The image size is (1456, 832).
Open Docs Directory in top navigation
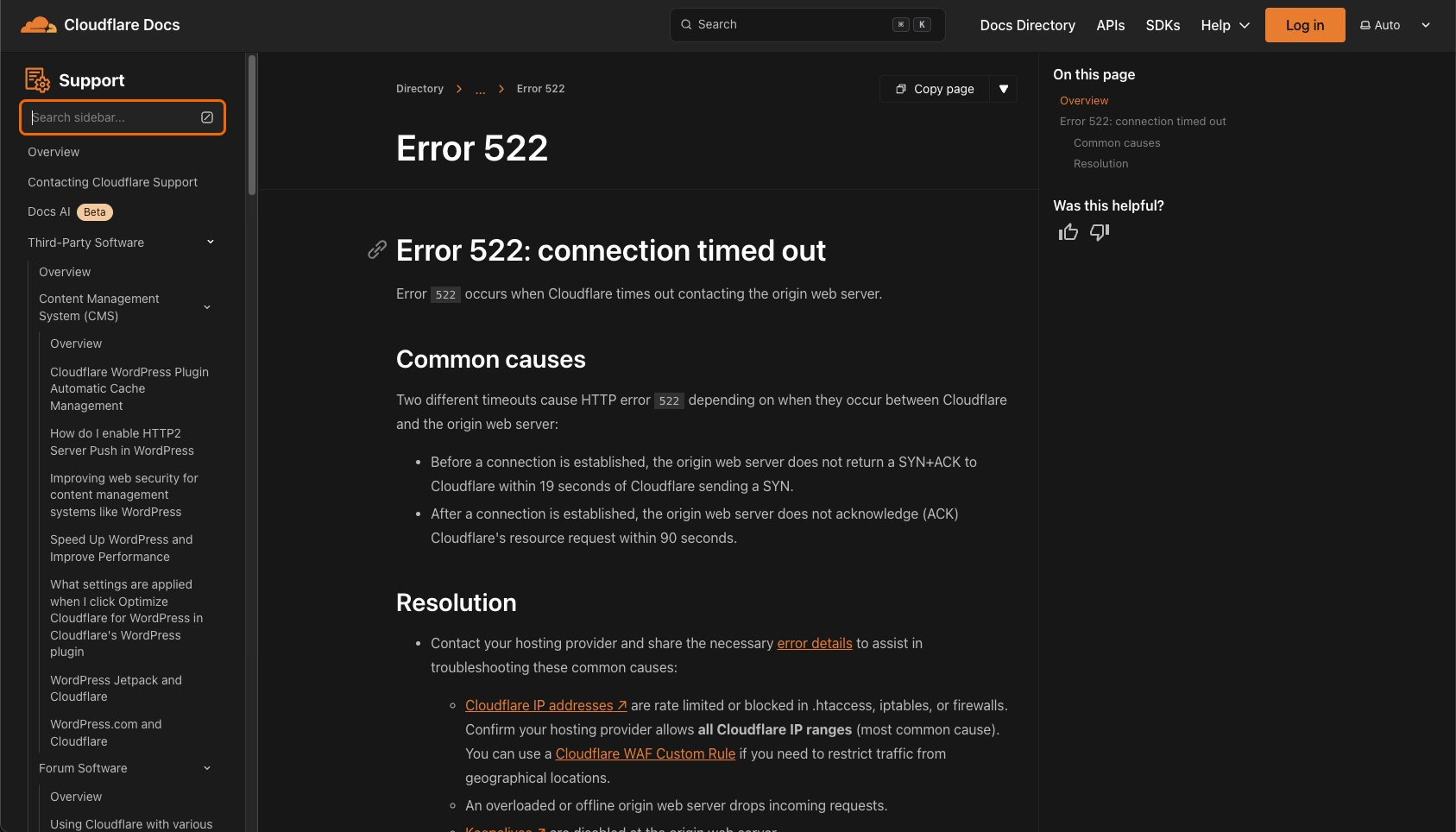coord(1027,25)
